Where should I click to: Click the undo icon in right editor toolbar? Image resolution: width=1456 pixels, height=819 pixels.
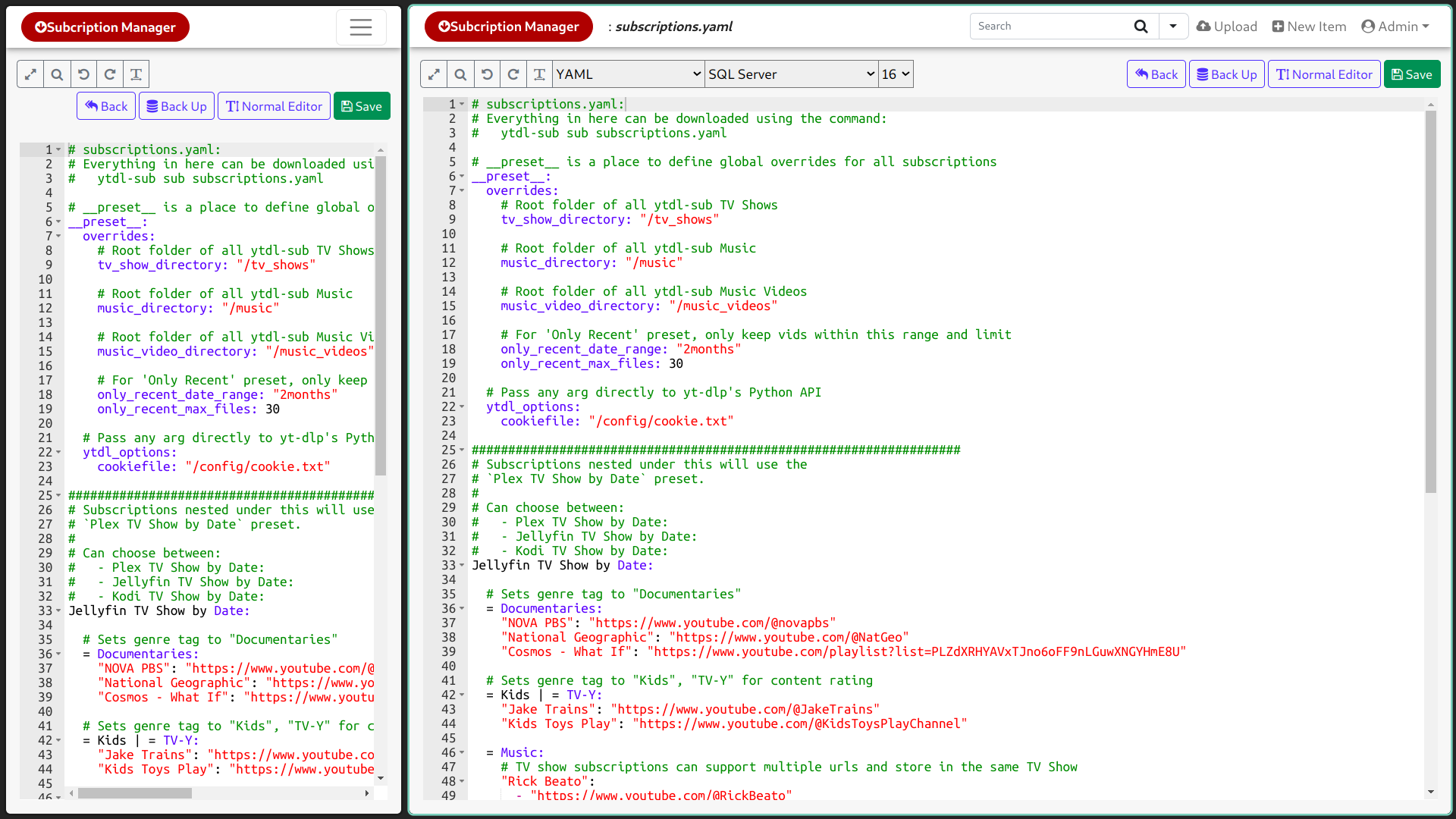pyautogui.click(x=487, y=74)
